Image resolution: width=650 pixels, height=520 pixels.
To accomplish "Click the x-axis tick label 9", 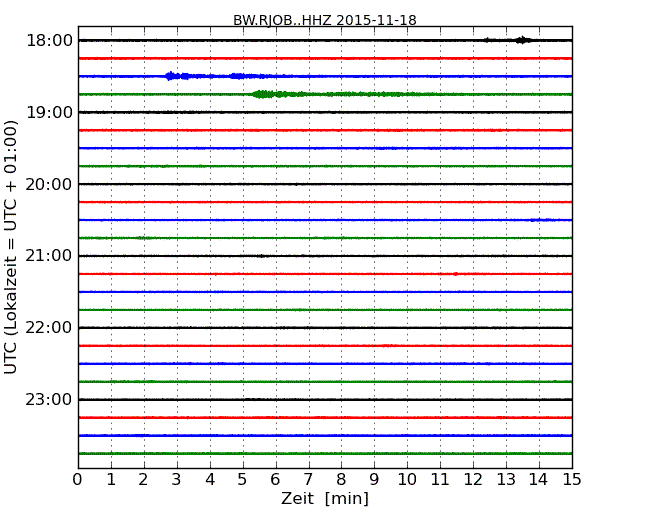I will pos(374,480).
